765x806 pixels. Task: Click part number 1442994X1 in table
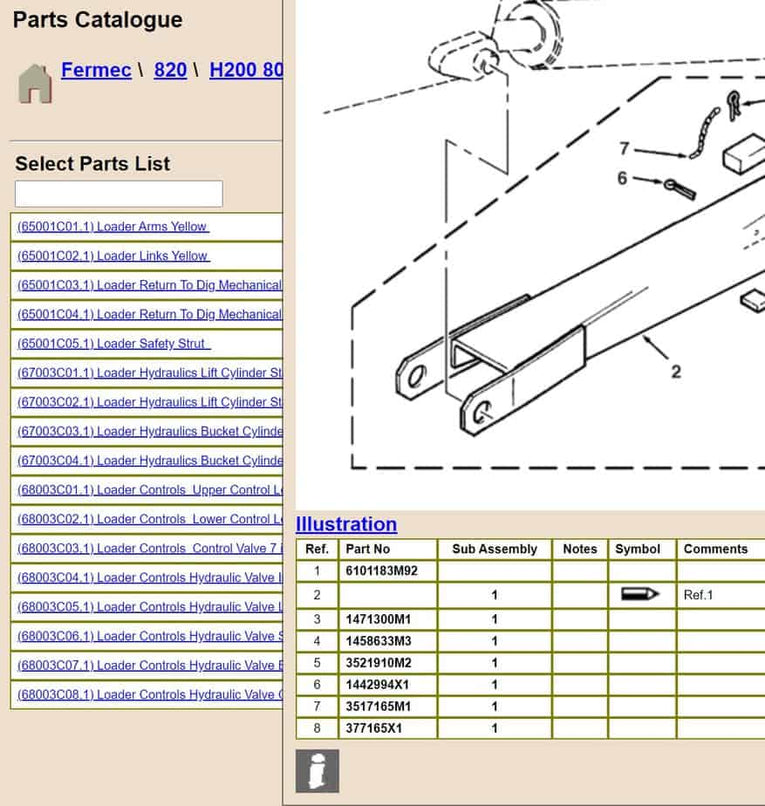(x=378, y=685)
